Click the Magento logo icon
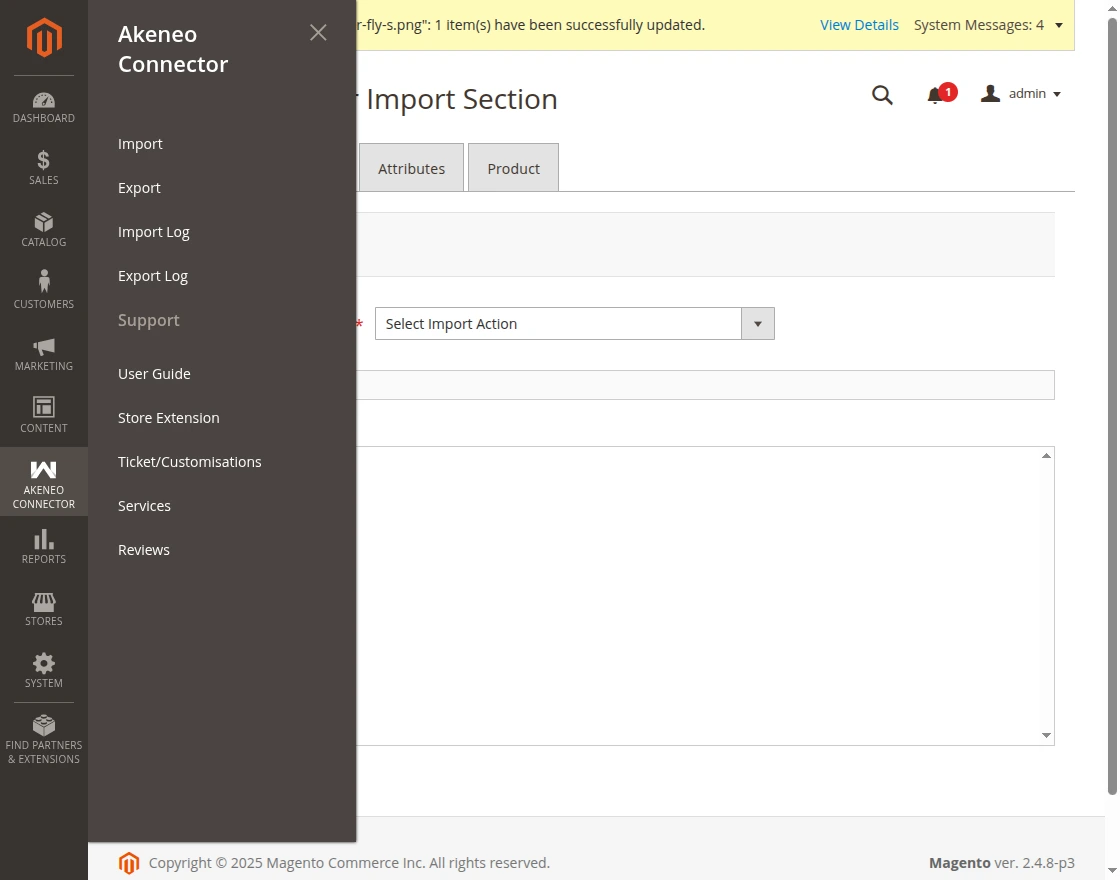 tap(44, 38)
